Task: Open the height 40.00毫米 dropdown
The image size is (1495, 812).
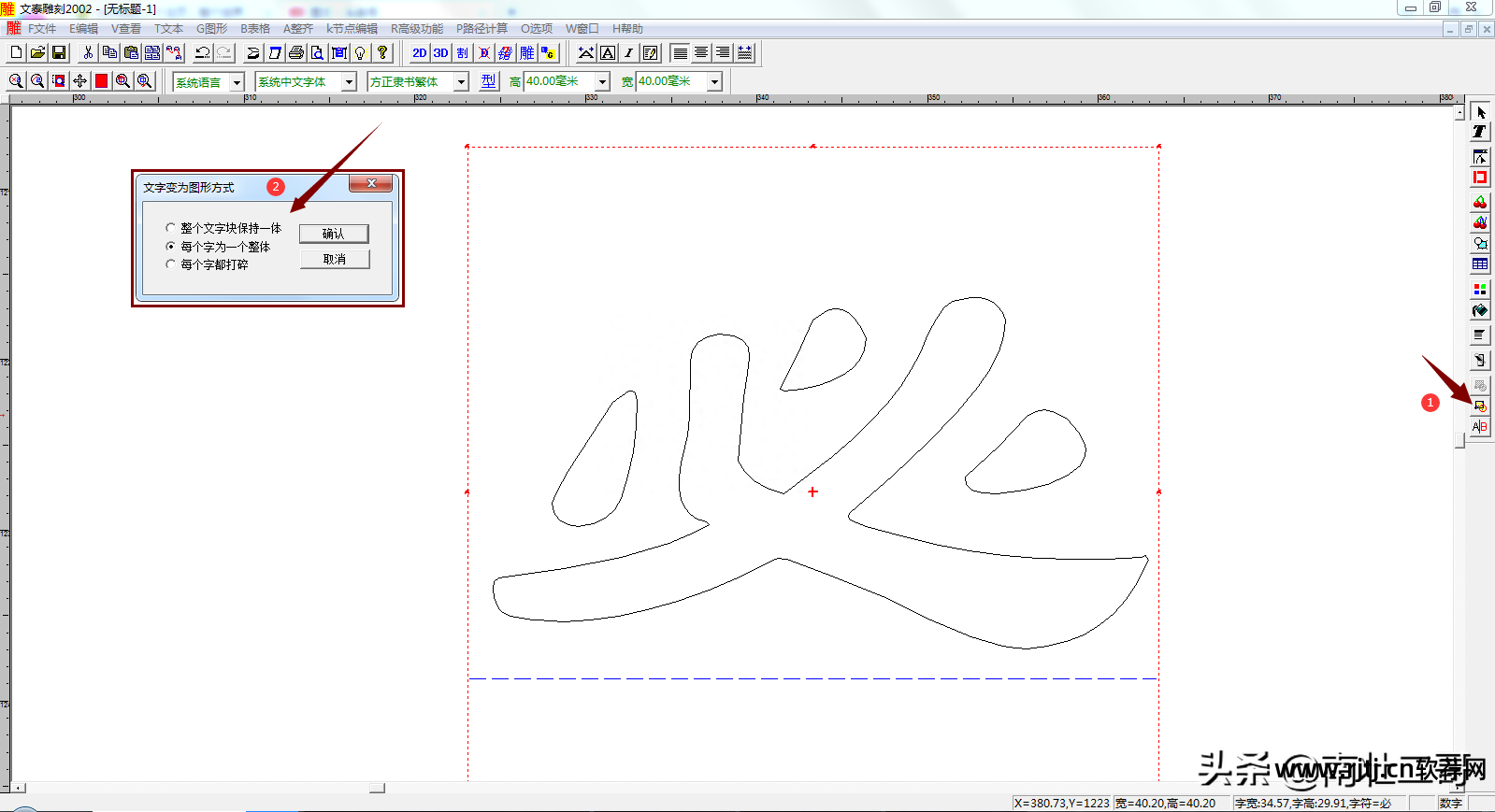Action: (602, 82)
